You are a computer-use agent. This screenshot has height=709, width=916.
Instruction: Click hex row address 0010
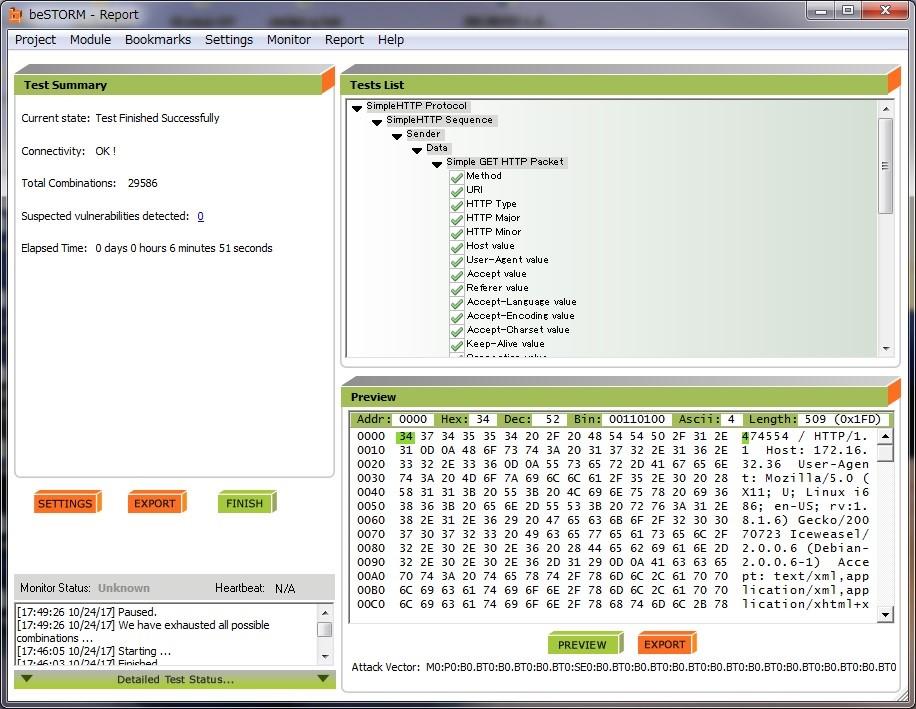(371, 450)
